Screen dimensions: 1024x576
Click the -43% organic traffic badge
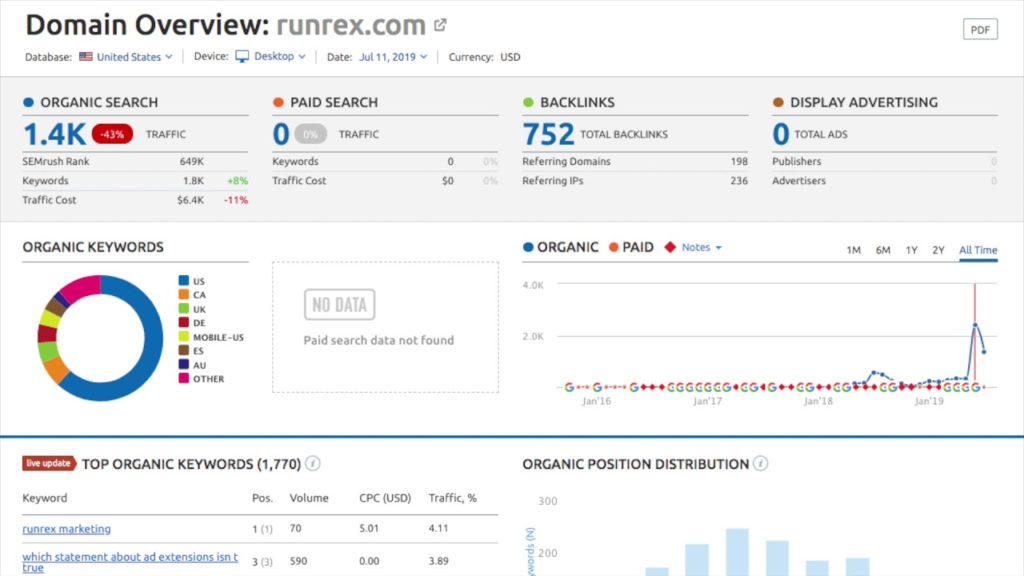[112, 134]
